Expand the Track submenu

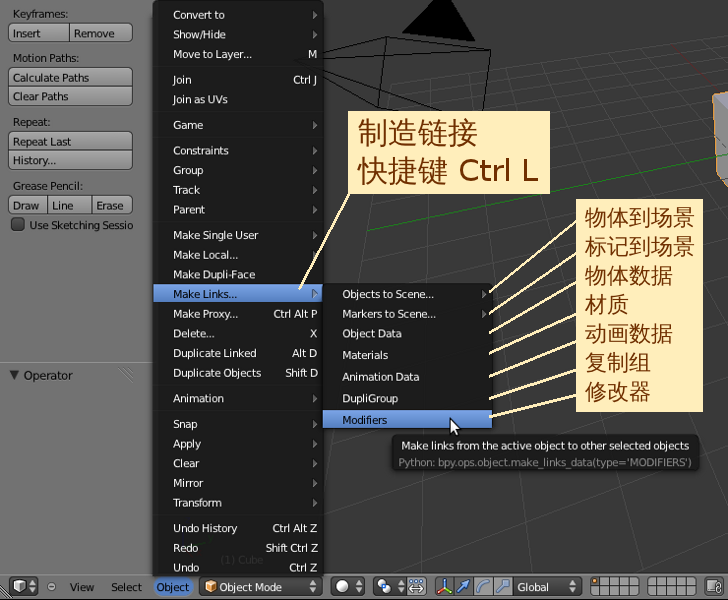click(x=238, y=190)
